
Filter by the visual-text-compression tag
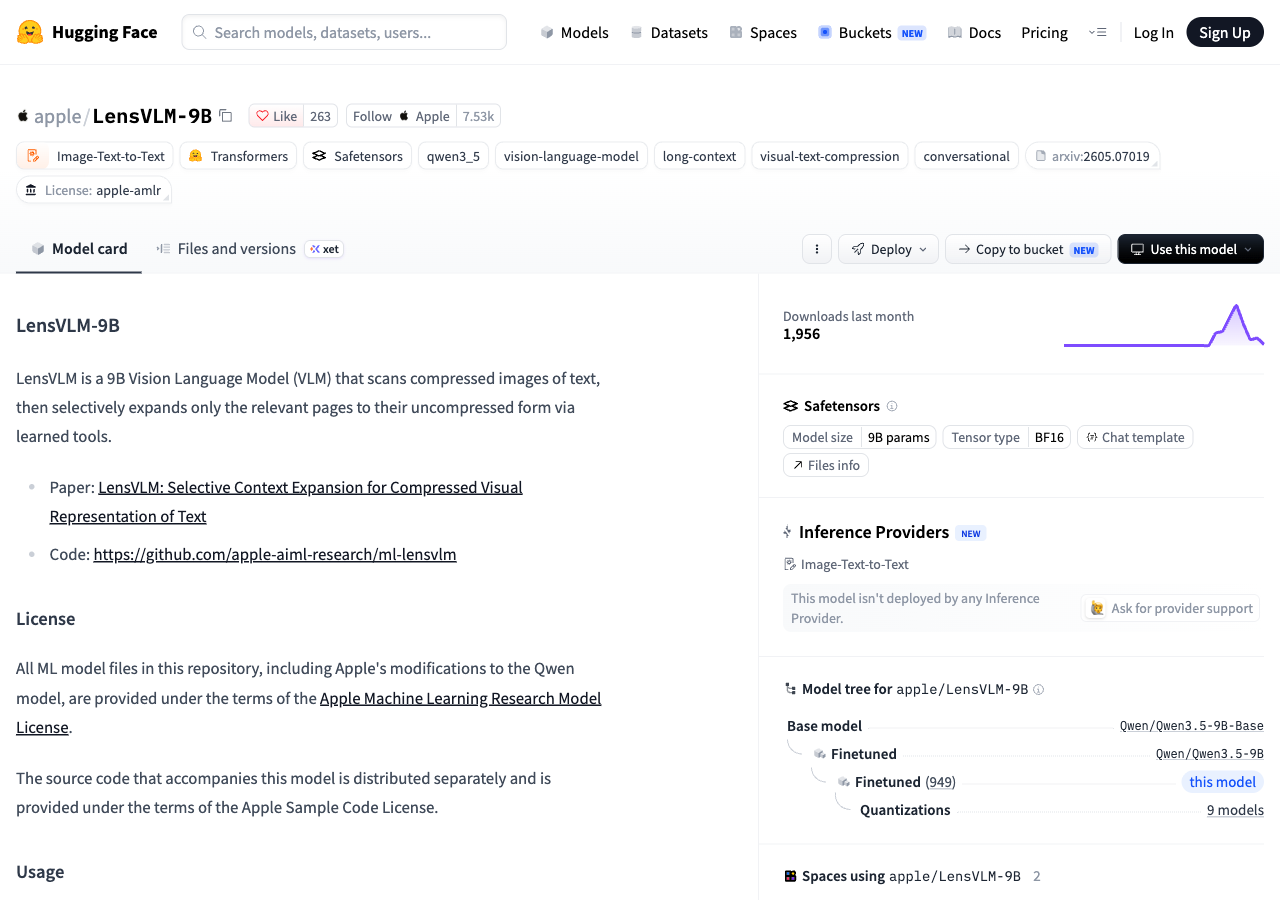(x=830, y=156)
